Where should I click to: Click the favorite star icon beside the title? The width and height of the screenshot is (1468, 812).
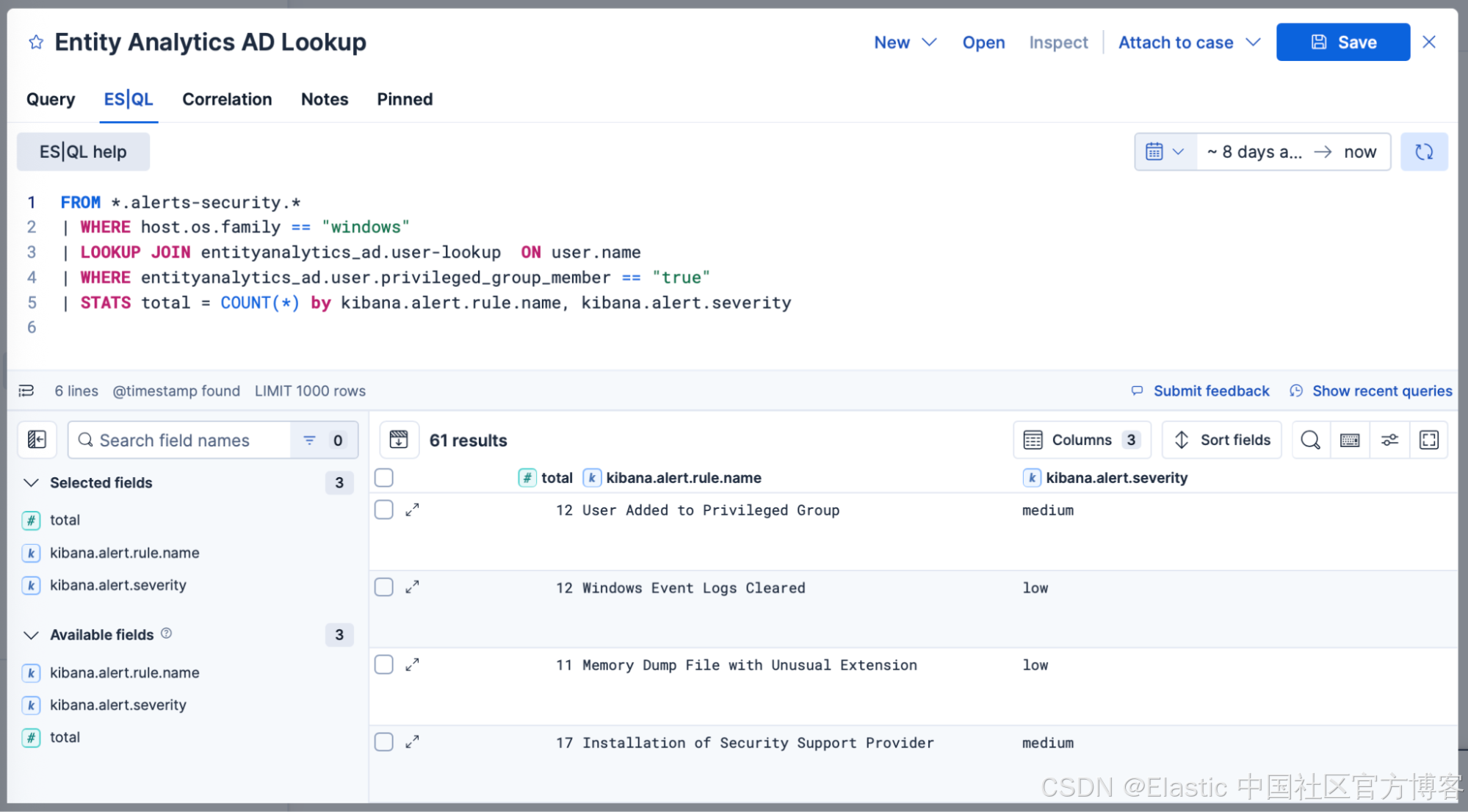(x=36, y=43)
